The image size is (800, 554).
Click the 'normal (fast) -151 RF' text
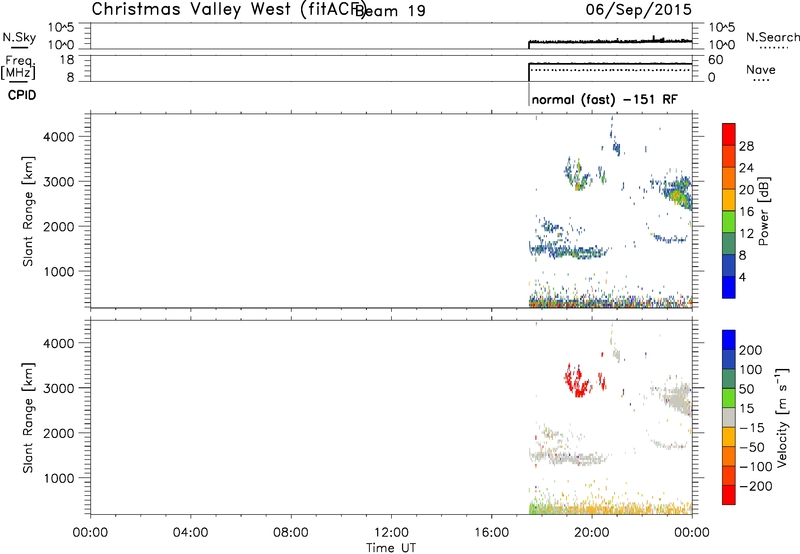605,99
